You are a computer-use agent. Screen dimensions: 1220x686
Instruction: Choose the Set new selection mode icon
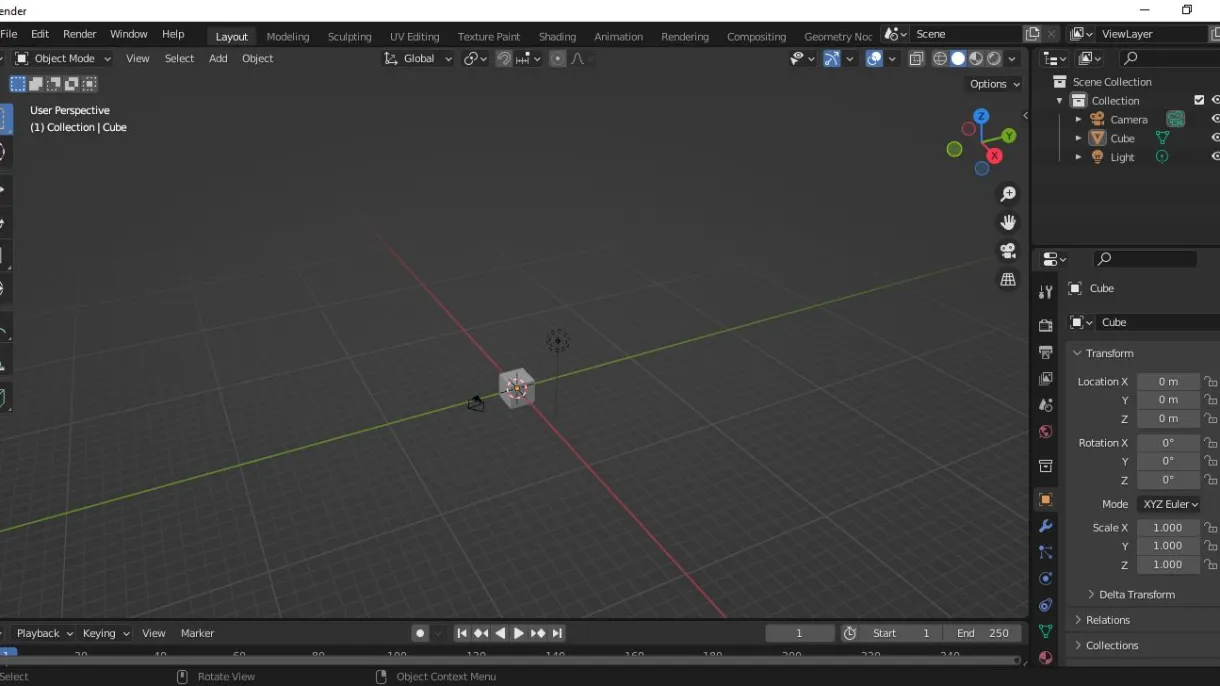point(17,84)
